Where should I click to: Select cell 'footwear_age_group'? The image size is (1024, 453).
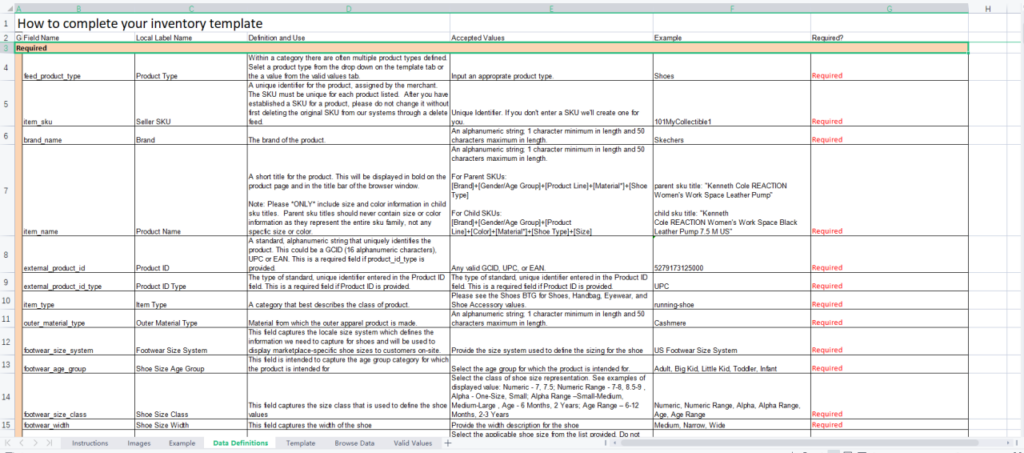[x=78, y=364]
